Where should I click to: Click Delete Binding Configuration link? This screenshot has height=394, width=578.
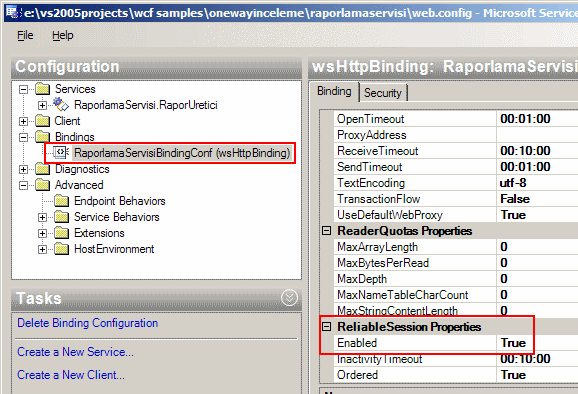coord(88,323)
